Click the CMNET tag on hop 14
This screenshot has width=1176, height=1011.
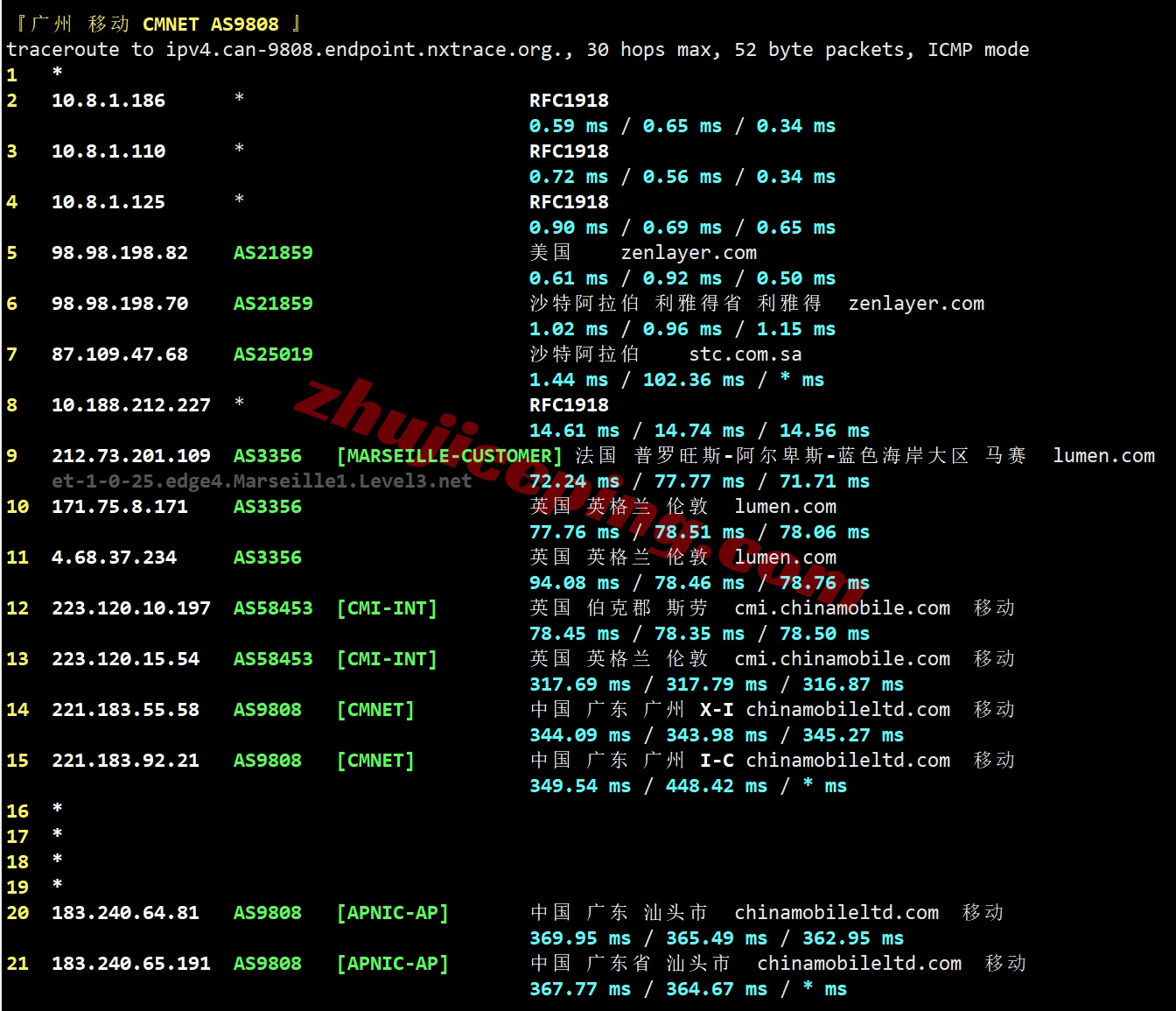[375, 710]
